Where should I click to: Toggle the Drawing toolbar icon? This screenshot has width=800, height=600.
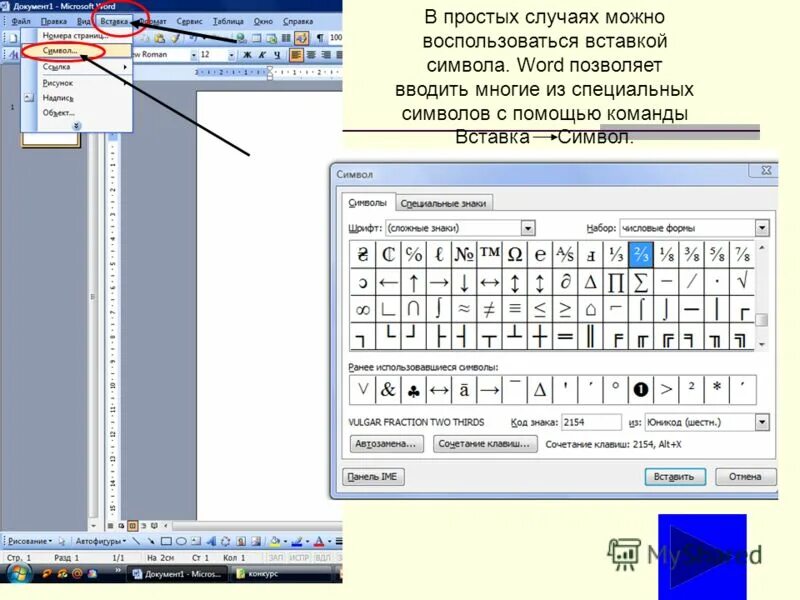point(302,38)
